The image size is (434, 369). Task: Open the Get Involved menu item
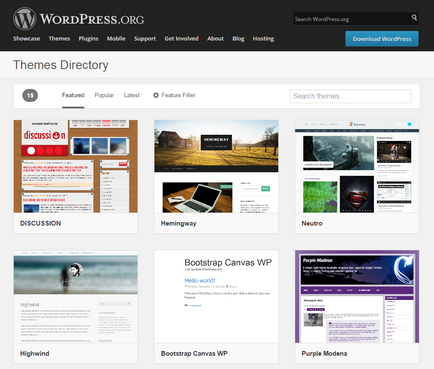(x=181, y=39)
